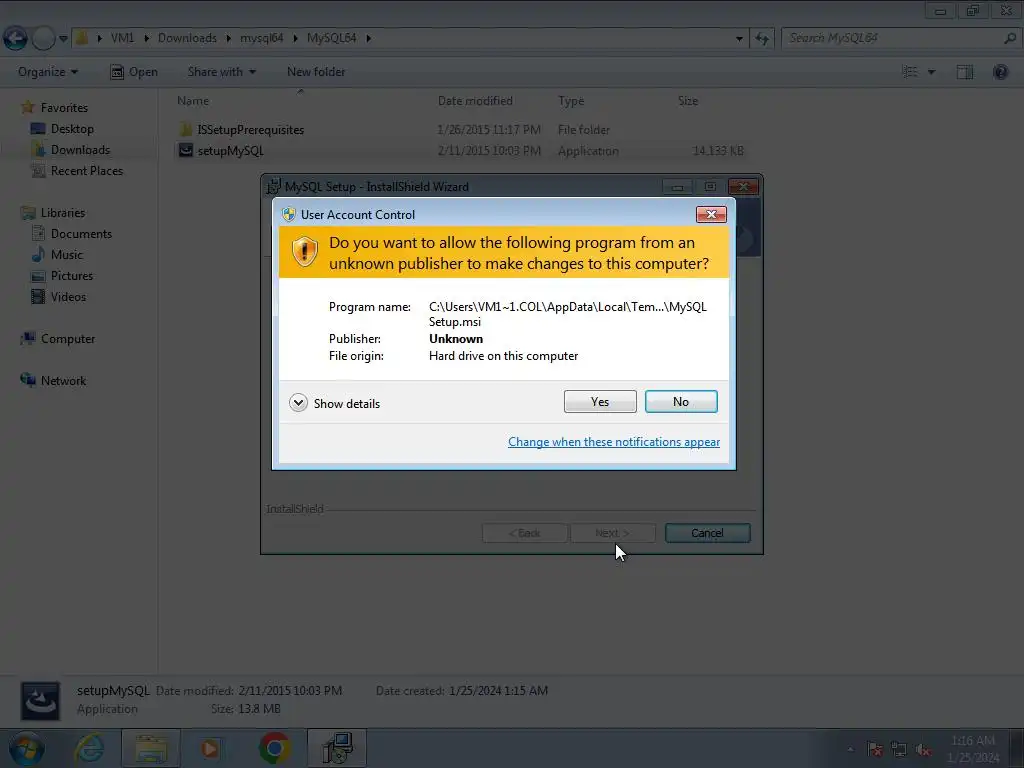
Task: Click the refresh button beside address bar
Action: coord(762,39)
